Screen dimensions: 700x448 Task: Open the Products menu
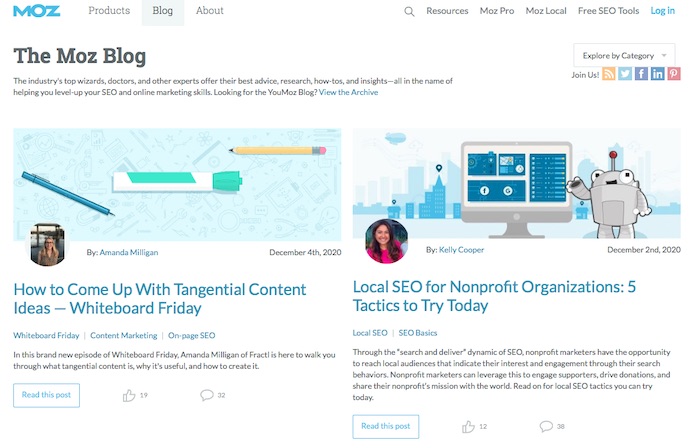(x=109, y=11)
